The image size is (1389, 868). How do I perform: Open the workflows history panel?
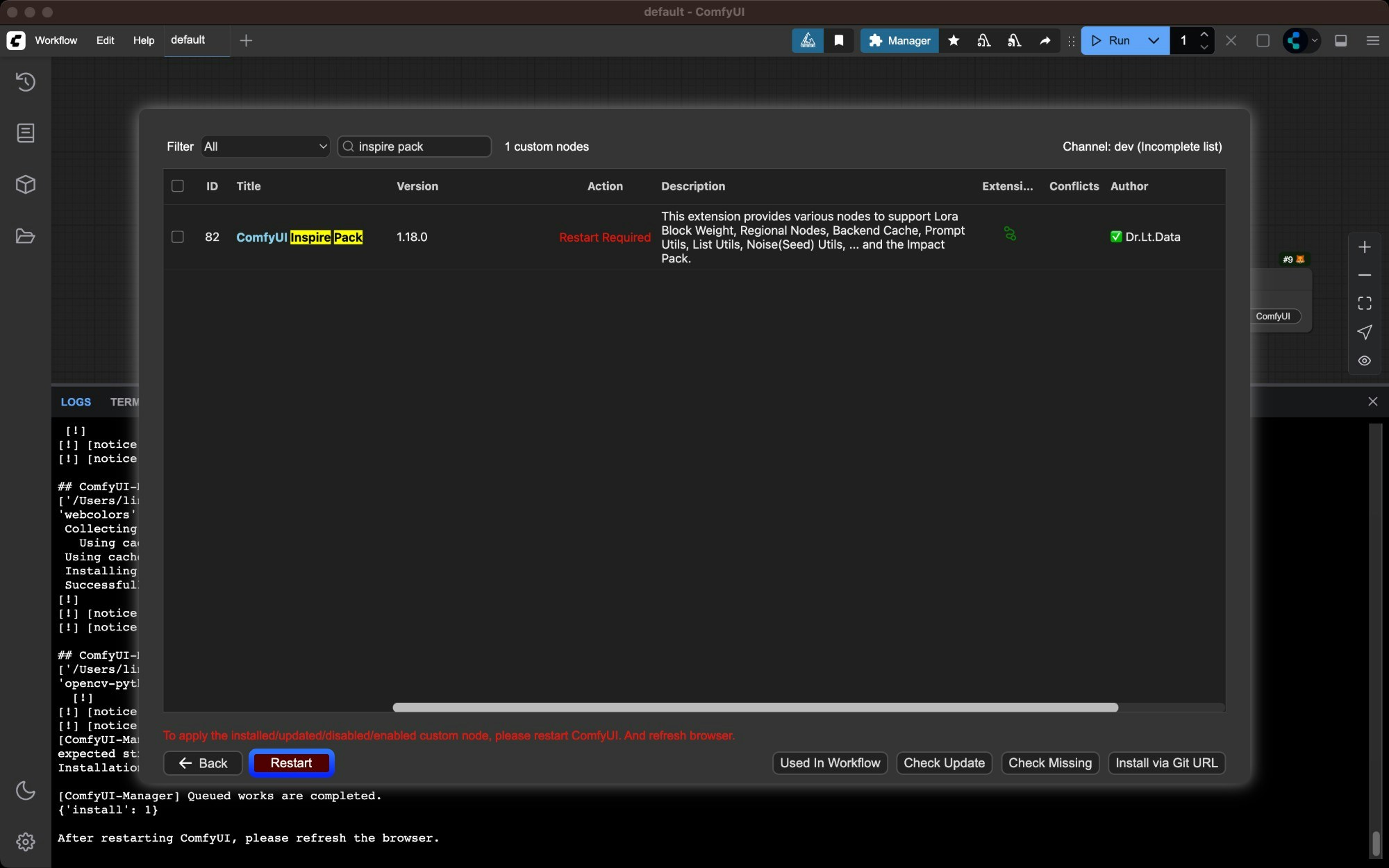click(26, 82)
